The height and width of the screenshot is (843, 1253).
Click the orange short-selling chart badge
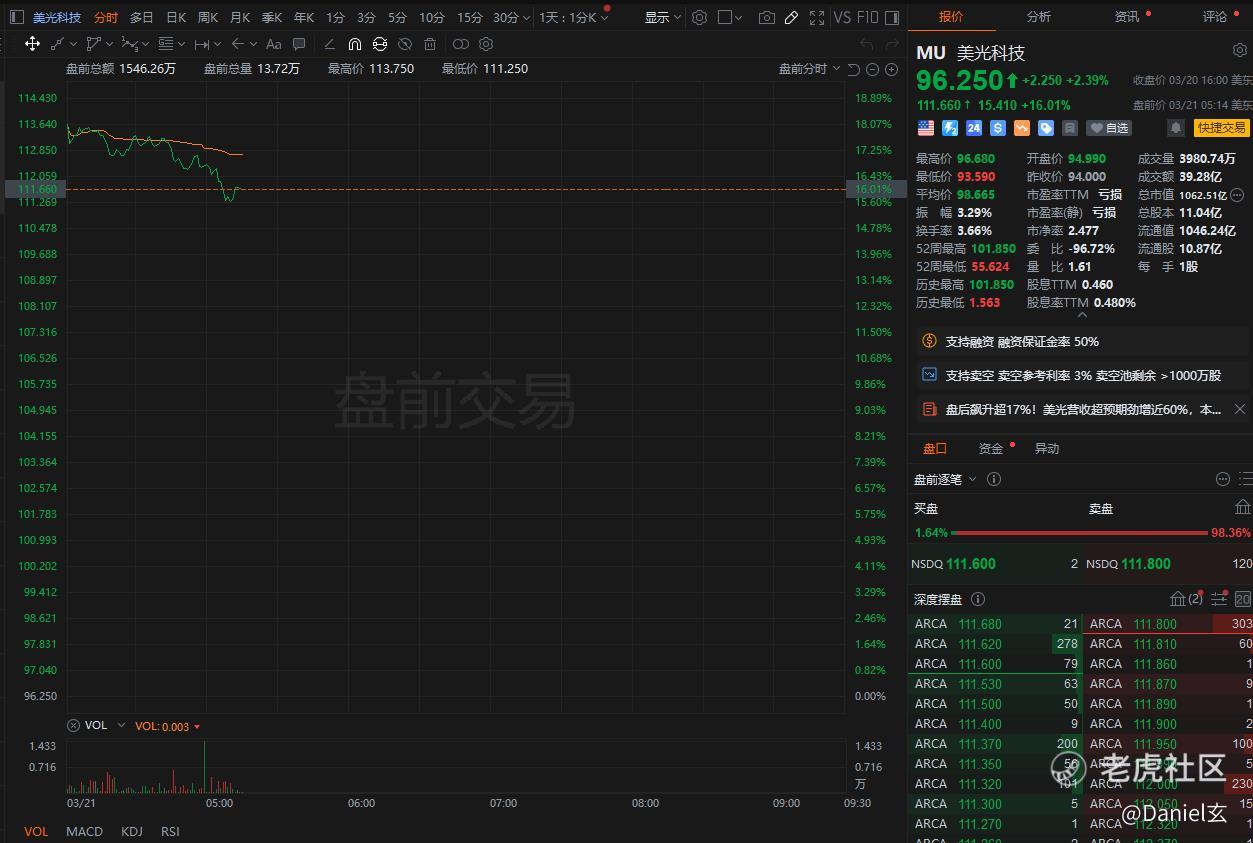pyautogui.click(x=1022, y=128)
